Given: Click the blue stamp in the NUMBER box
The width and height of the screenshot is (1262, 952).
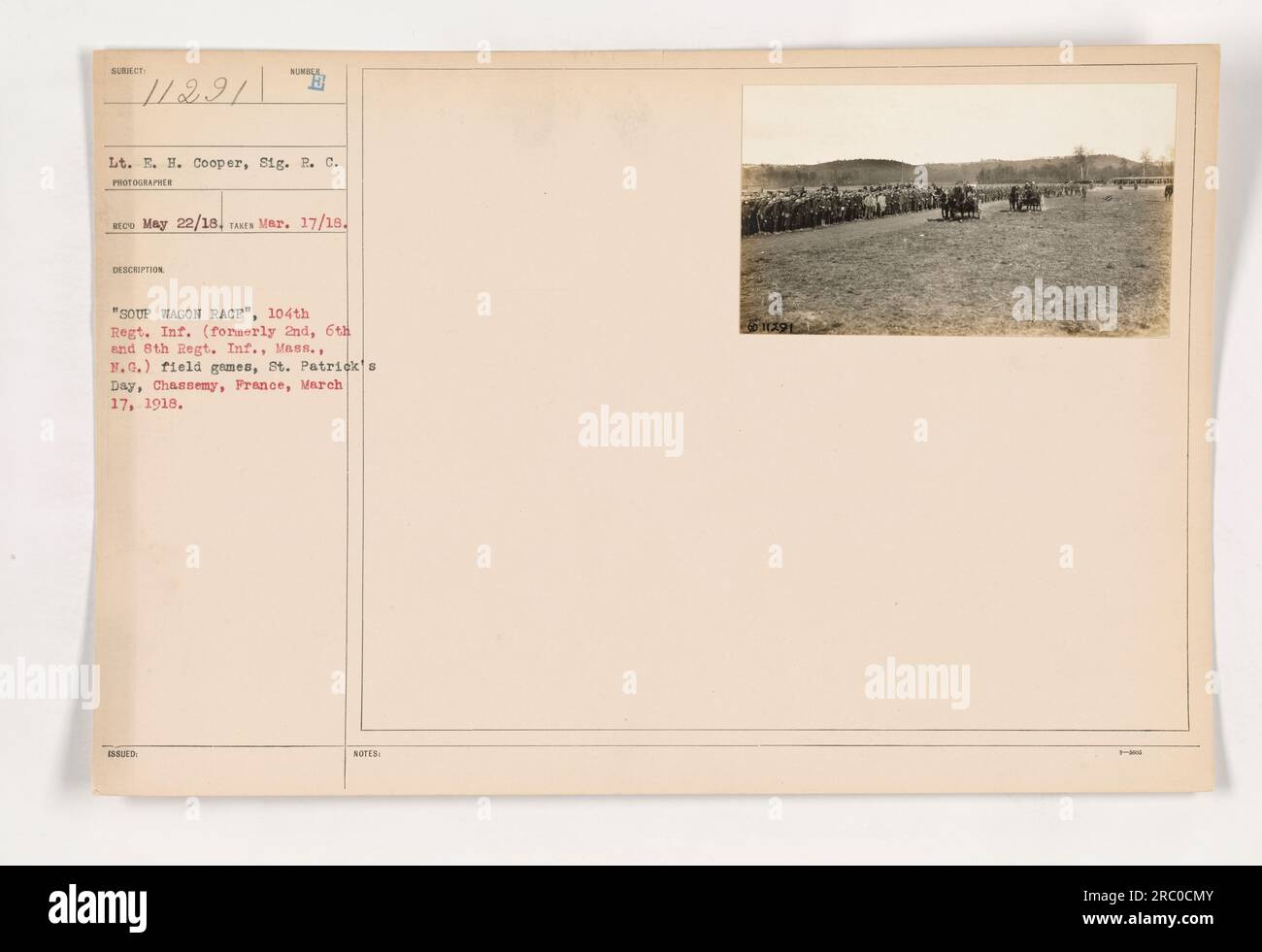Looking at the screenshot, I should click(316, 83).
